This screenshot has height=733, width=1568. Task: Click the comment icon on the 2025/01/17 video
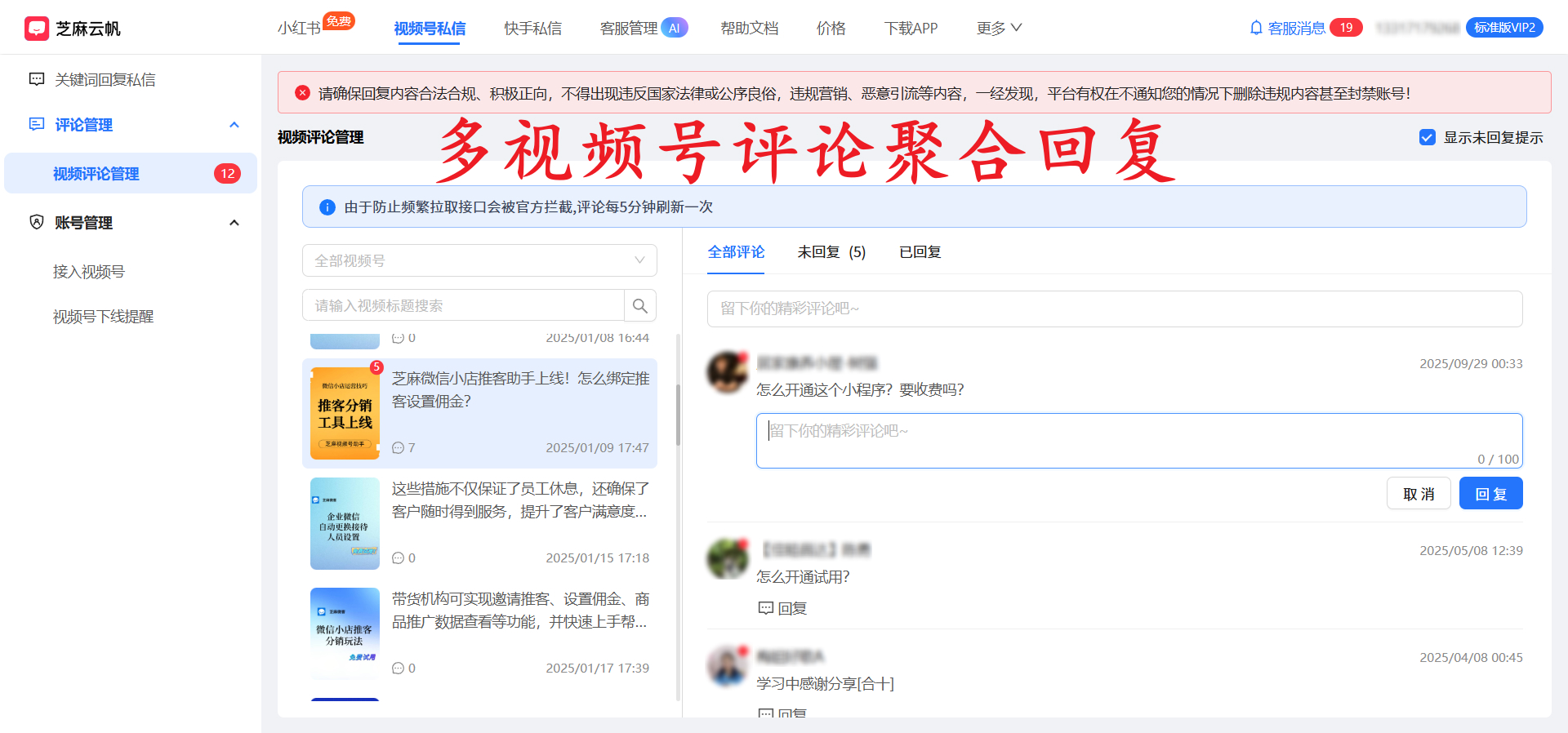tap(398, 668)
